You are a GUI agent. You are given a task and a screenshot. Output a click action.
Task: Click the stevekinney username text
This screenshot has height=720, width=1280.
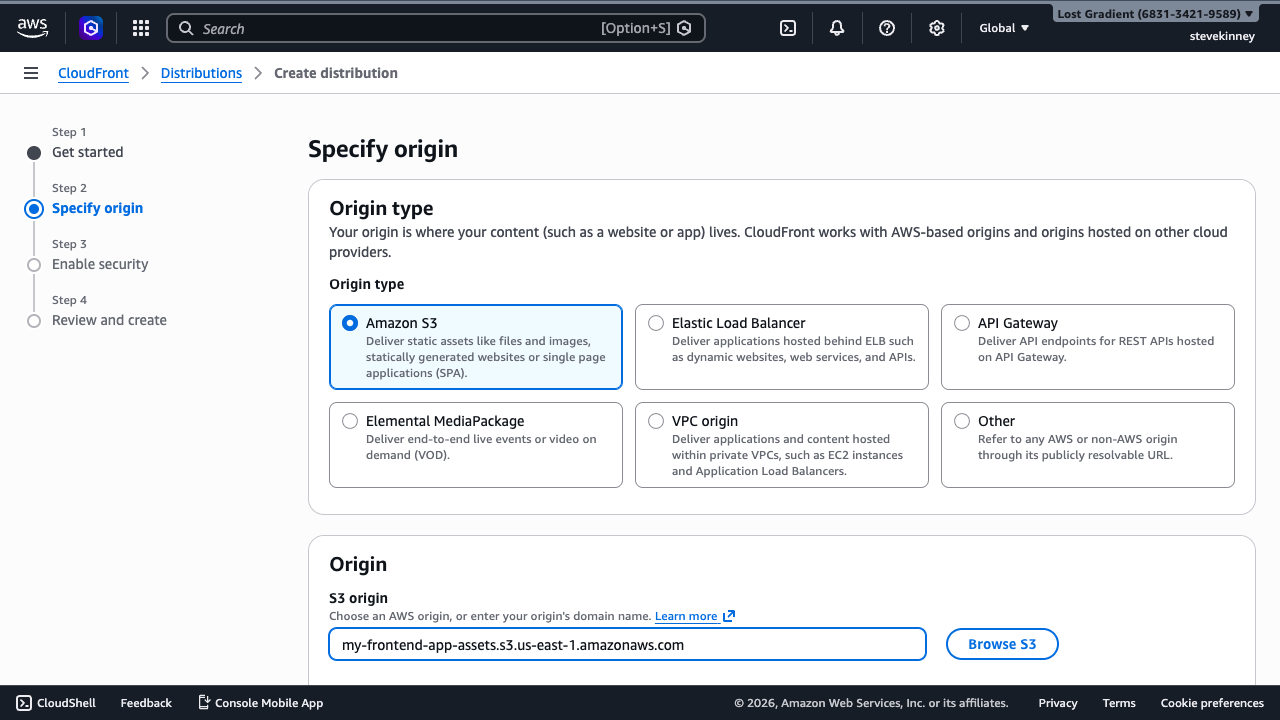coord(1222,36)
